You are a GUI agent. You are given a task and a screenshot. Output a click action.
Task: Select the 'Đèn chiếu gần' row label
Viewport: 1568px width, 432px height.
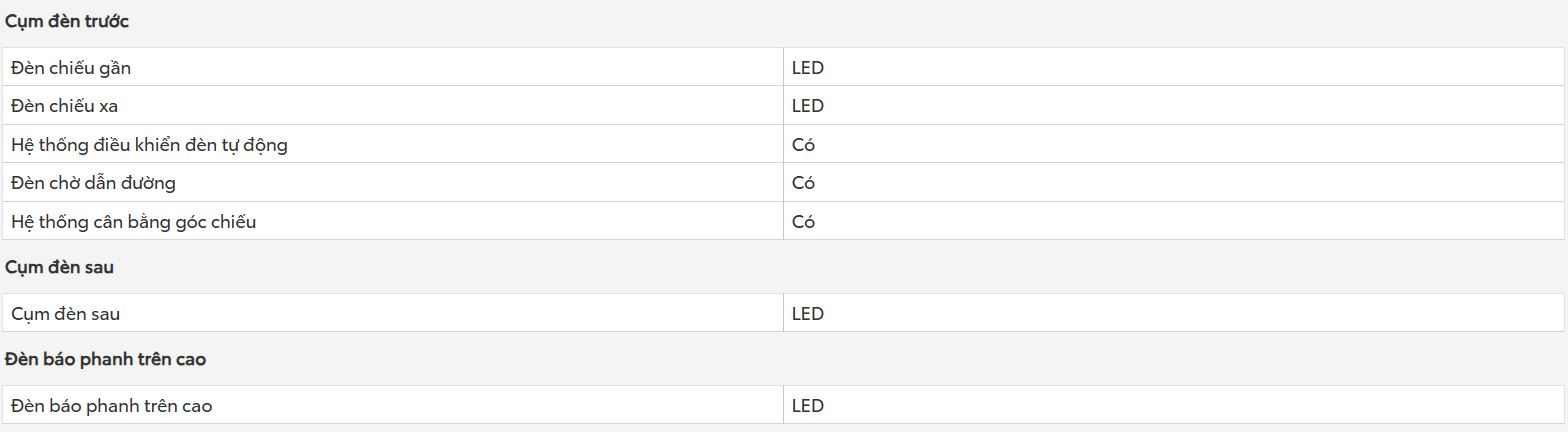tap(71, 68)
